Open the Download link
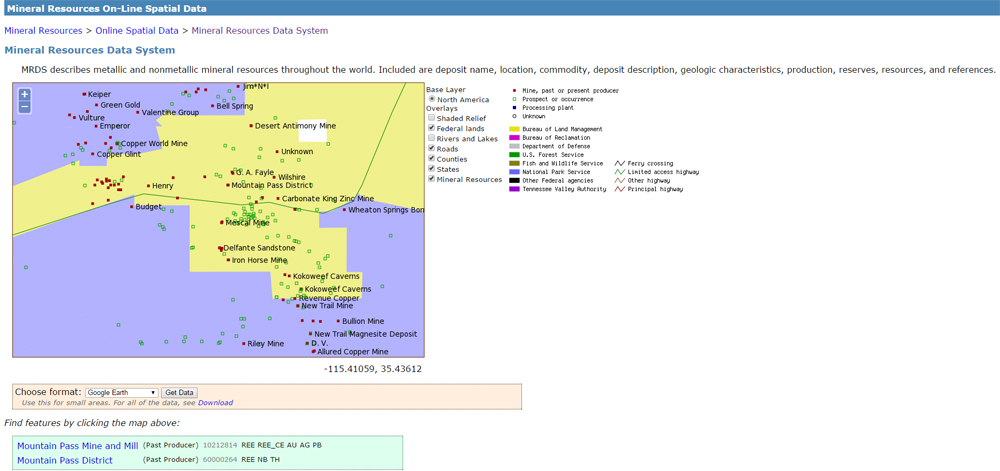 (215, 403)
